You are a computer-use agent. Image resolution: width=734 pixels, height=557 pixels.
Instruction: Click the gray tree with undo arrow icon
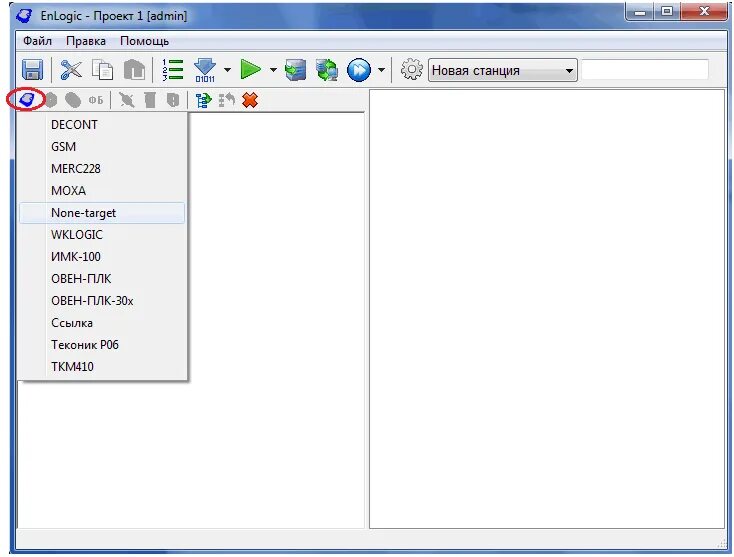pos(227,100)
